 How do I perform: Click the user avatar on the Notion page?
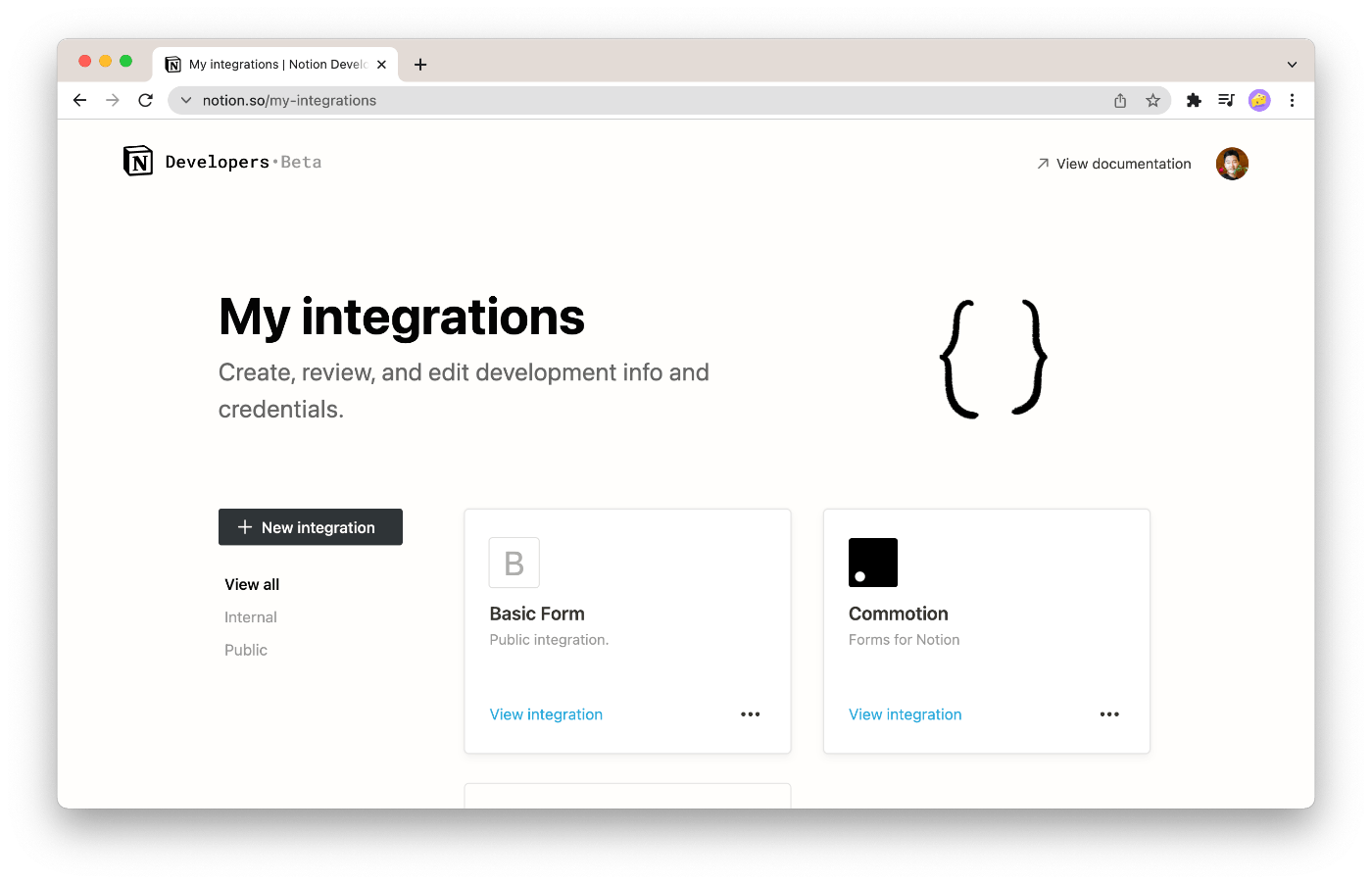click(1232, 164)
